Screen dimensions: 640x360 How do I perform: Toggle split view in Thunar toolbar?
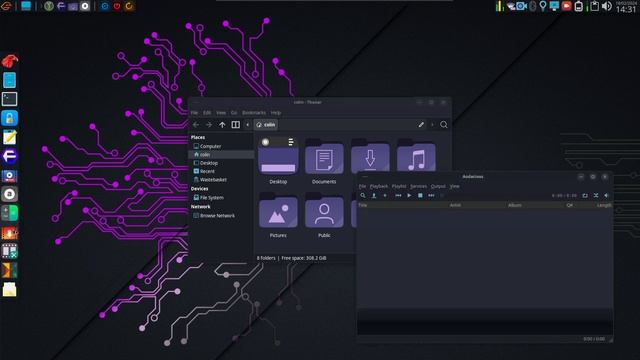pos(236,124)
